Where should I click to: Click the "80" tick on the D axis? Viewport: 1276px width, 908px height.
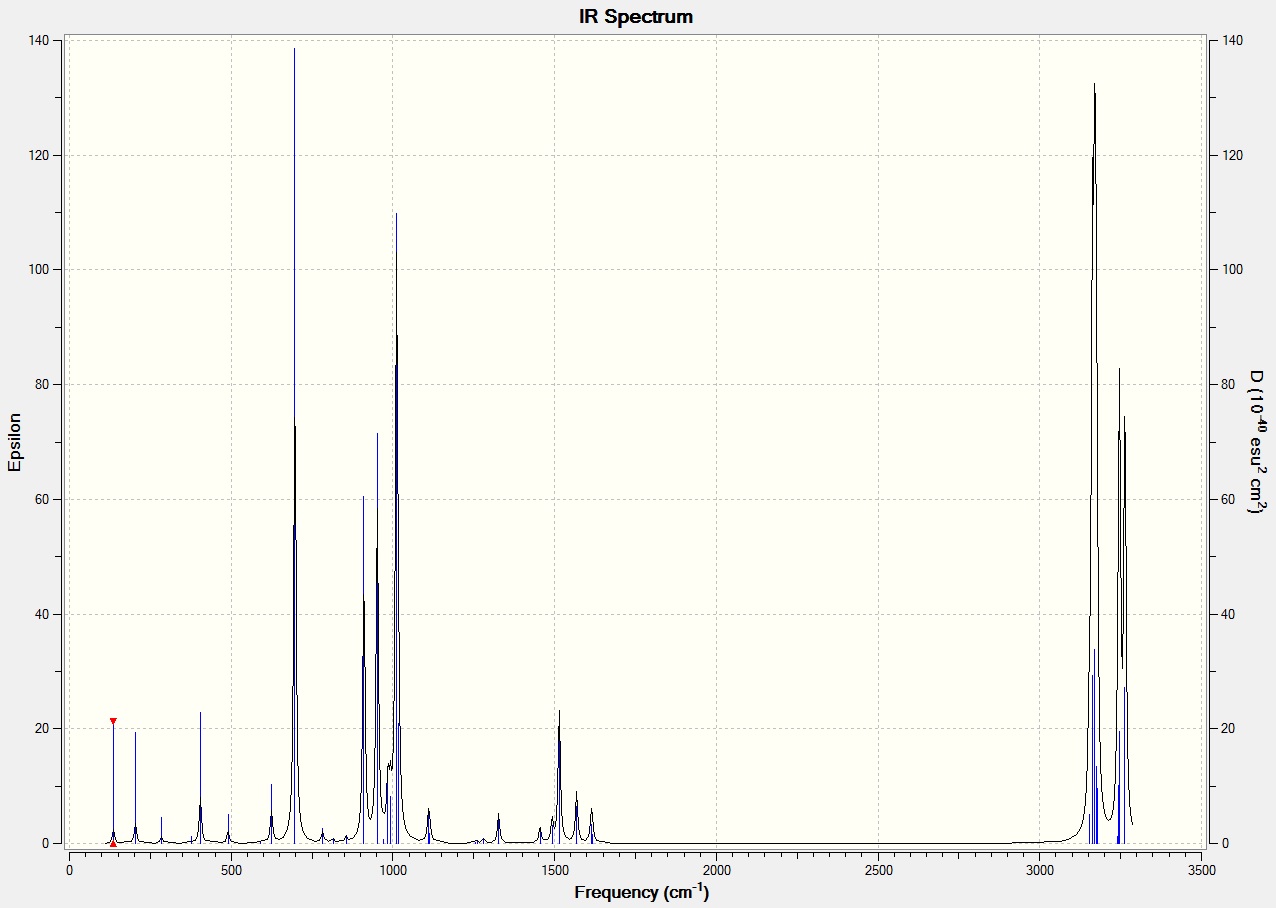point(1226,384)
